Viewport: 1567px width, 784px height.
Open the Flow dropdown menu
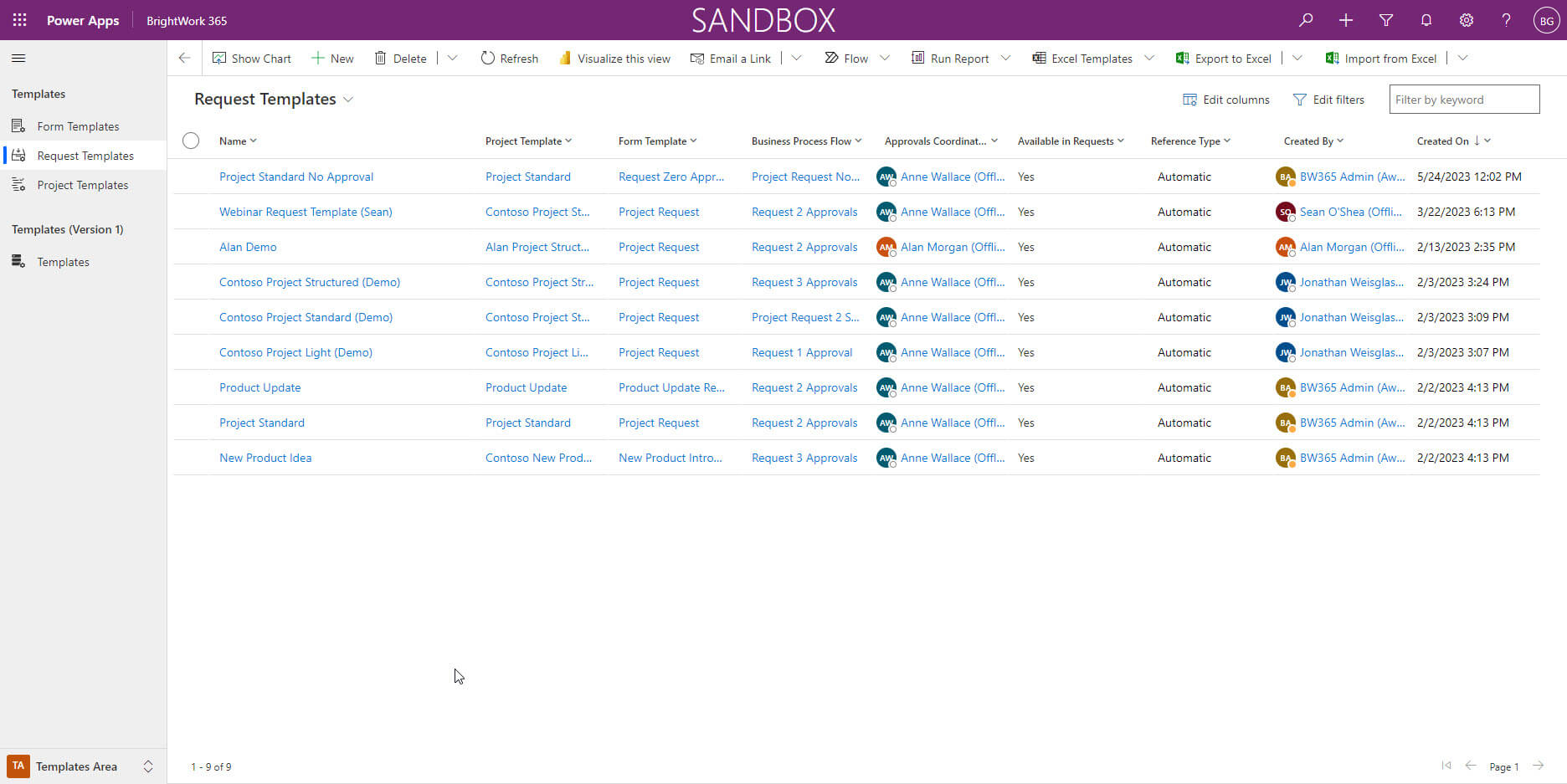coord(884,58)
